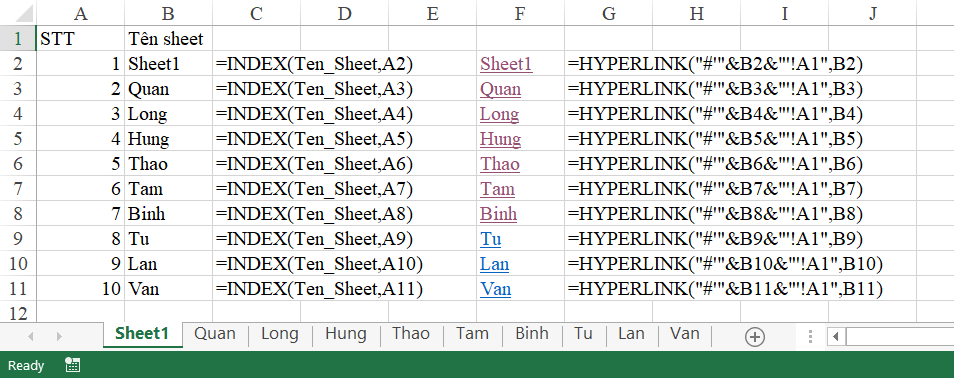
Task: Select the Tên sheet header cell
Action: tap(169, 39)
